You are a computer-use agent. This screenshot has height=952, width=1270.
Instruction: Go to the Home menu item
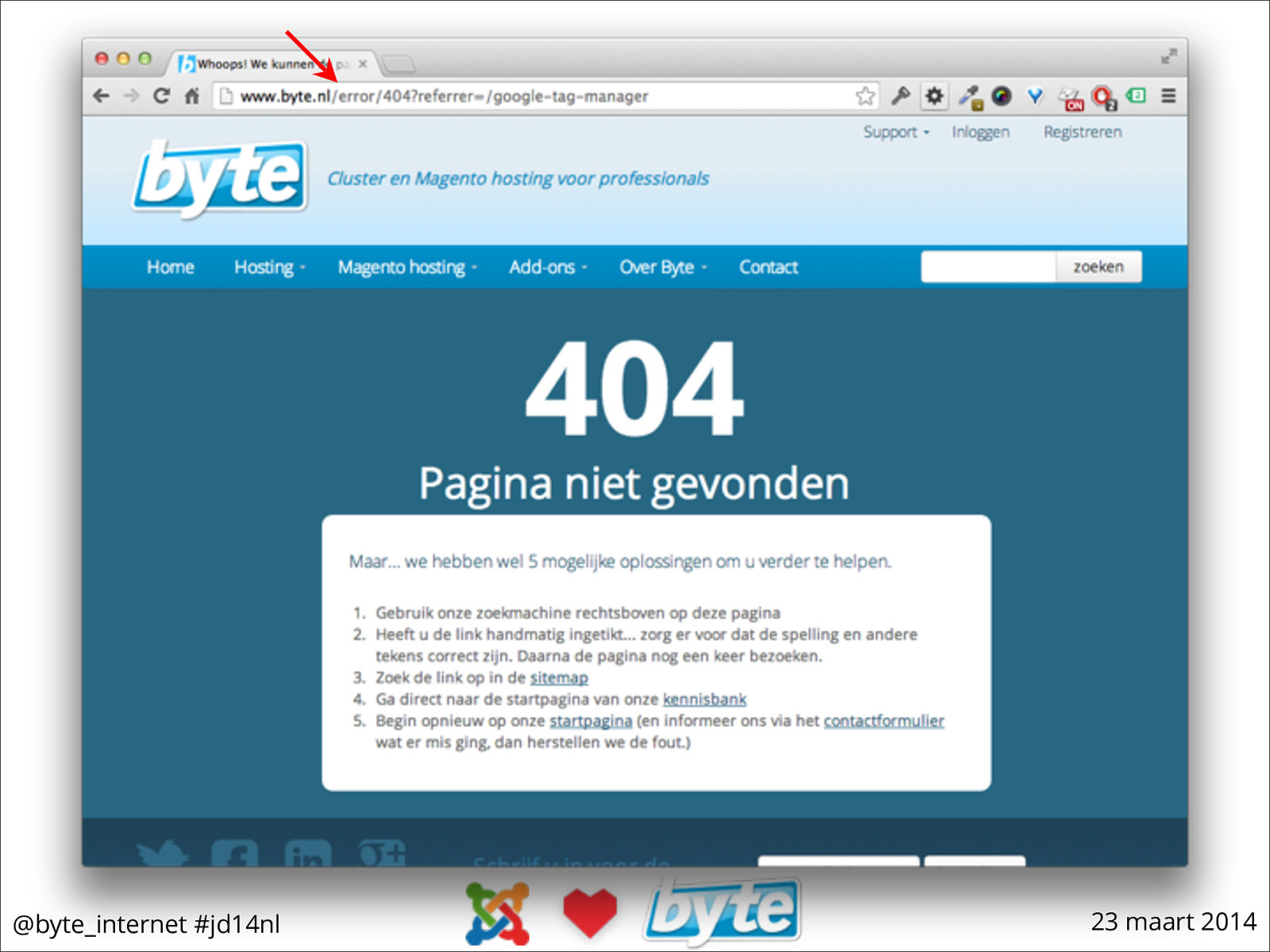[171, 267]
